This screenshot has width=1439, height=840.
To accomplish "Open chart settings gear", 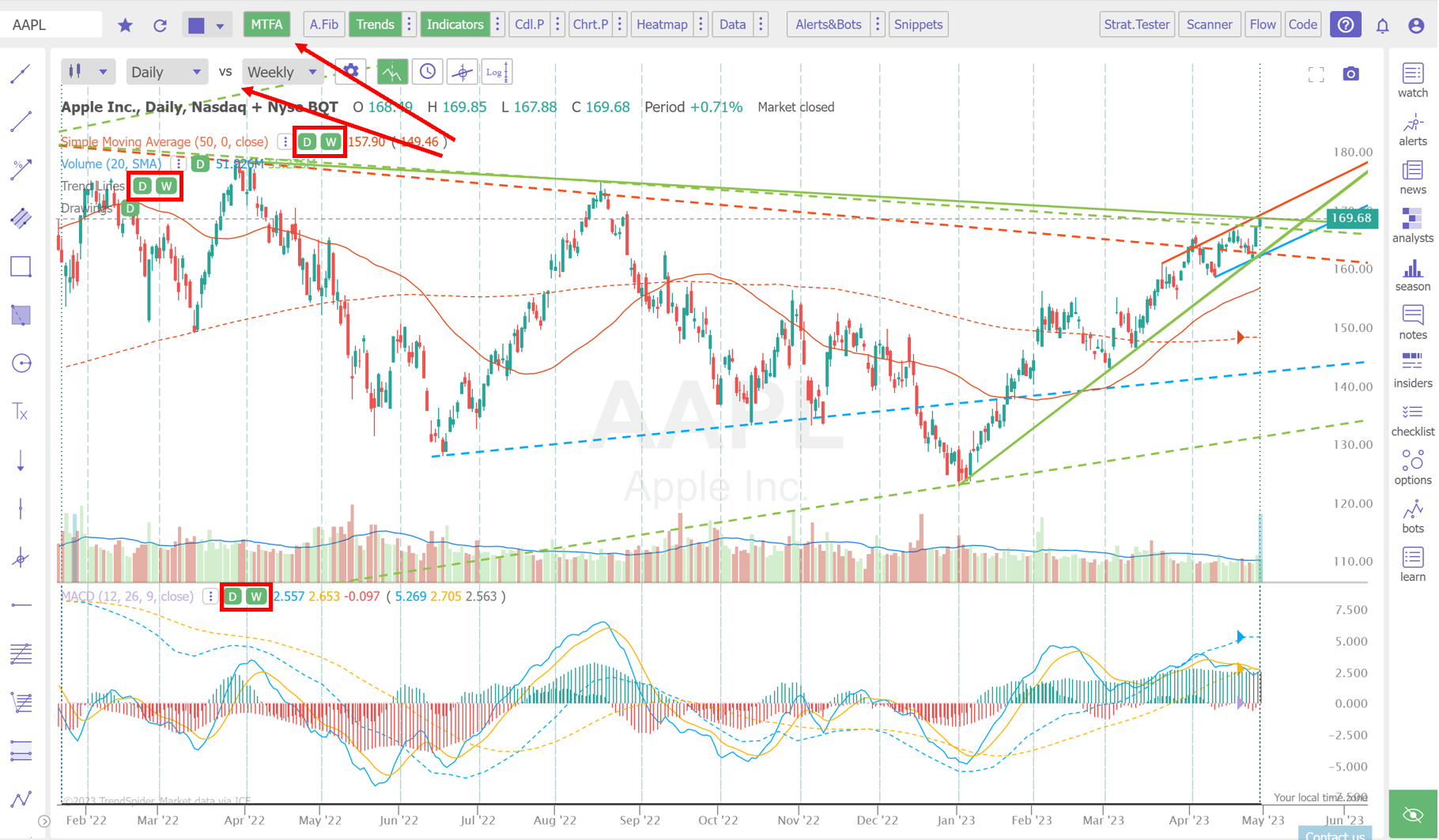I will click(350, 71).
